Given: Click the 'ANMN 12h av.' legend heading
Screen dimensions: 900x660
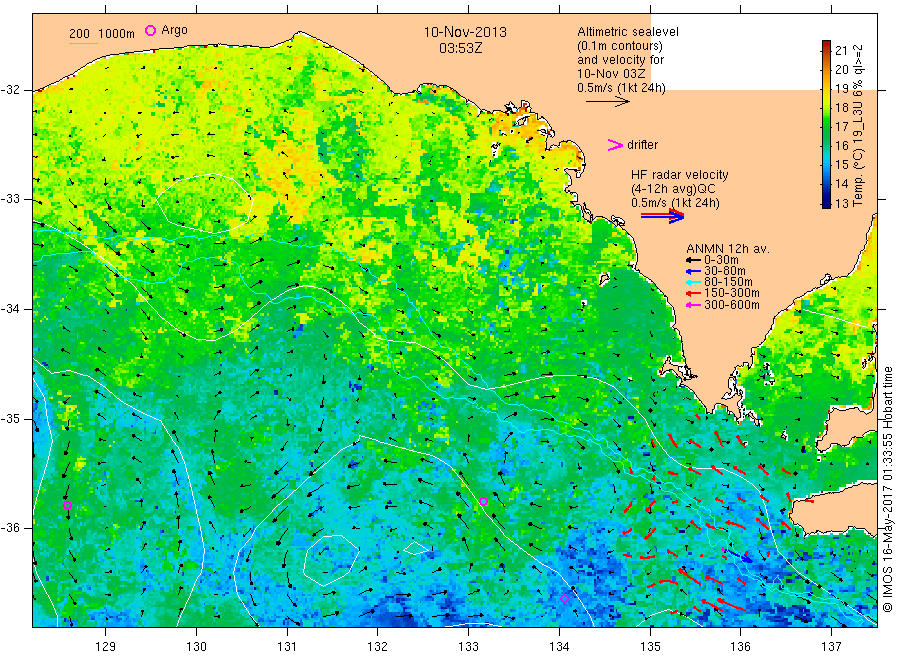Looking at the screenshot, I should 728,249.
